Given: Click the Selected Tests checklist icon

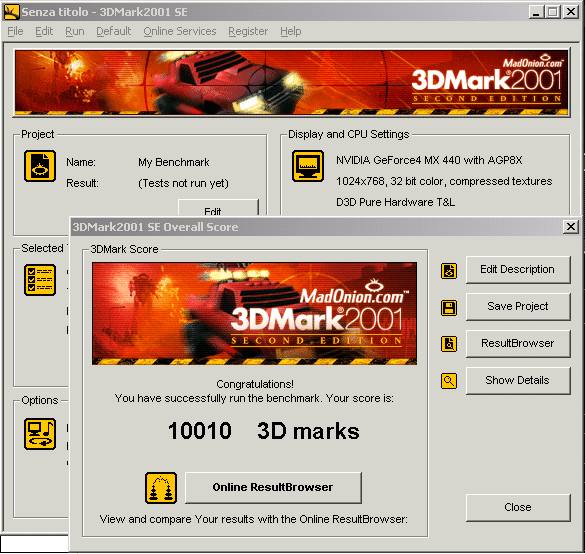Looking at the screenshot, I should pos(40,280).
